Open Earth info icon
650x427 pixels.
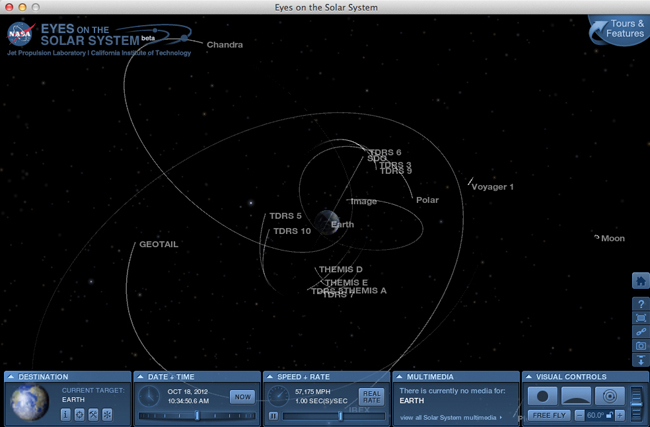point(65,415)
